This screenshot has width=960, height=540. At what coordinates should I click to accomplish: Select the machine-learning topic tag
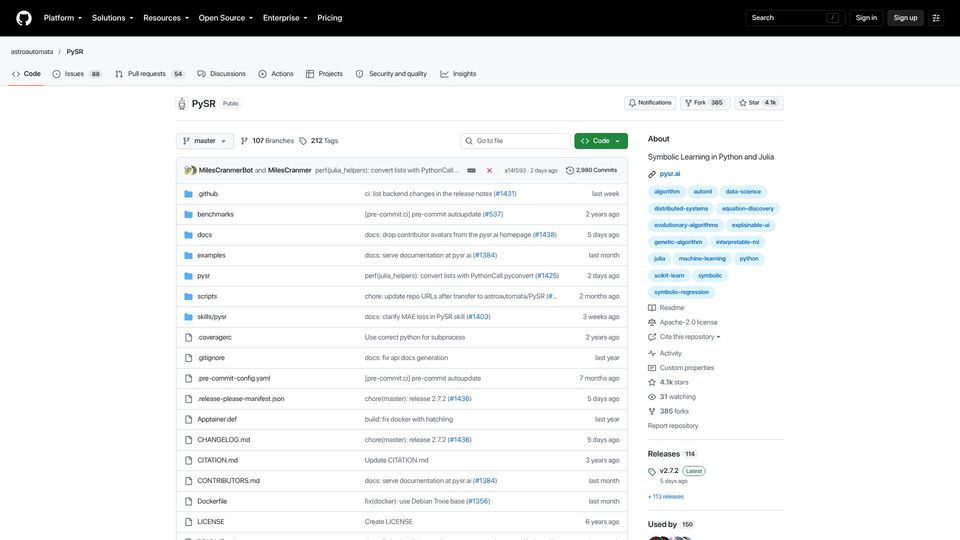702,258
